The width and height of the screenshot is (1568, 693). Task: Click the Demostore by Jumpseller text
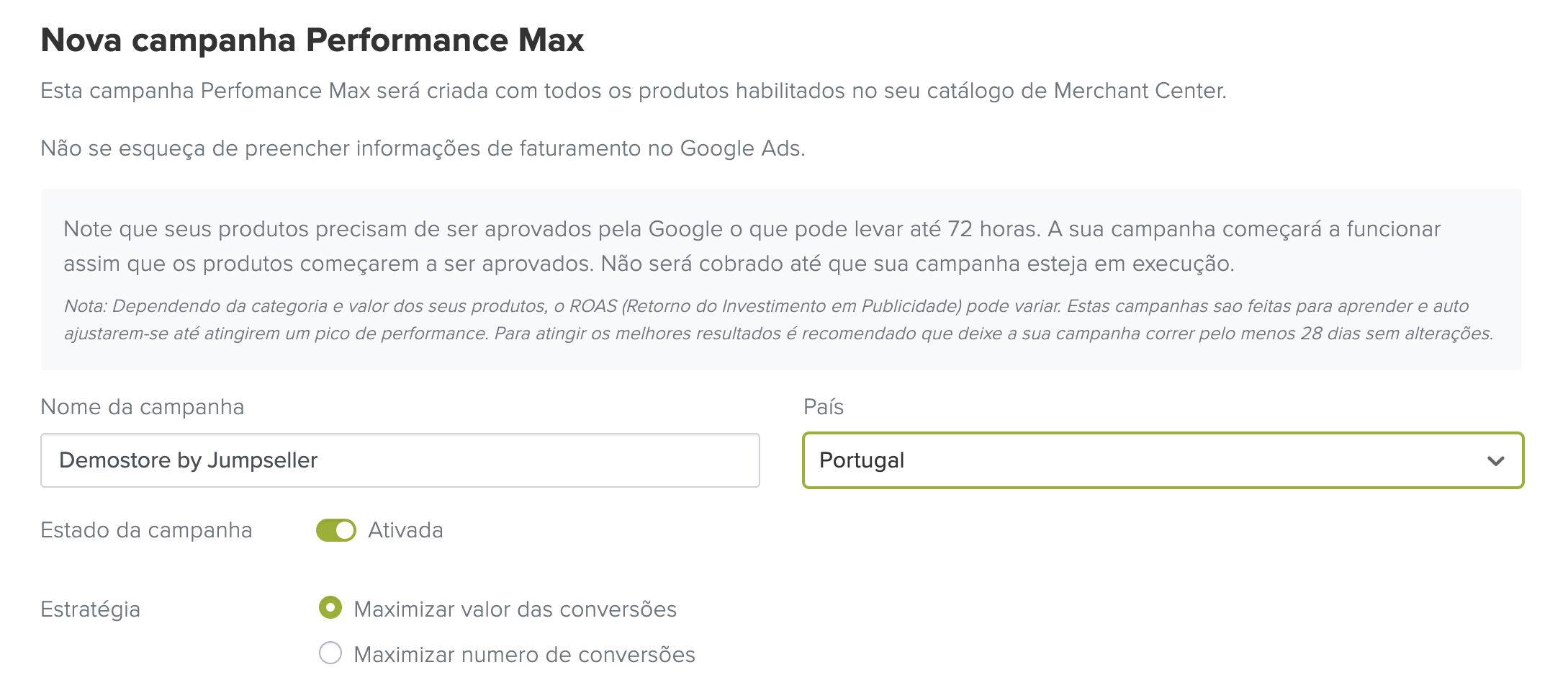pyautogui.click(x=189, y=460)
